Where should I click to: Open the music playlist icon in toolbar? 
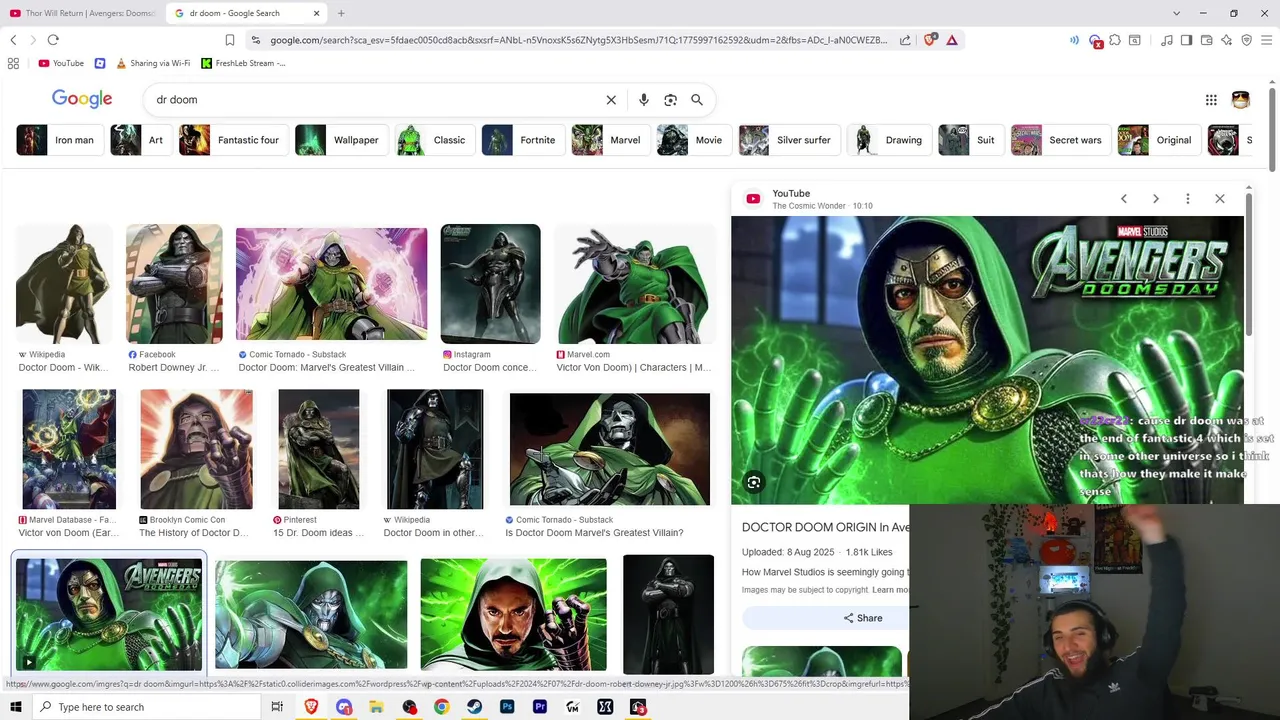click(x=1167, y=40)
